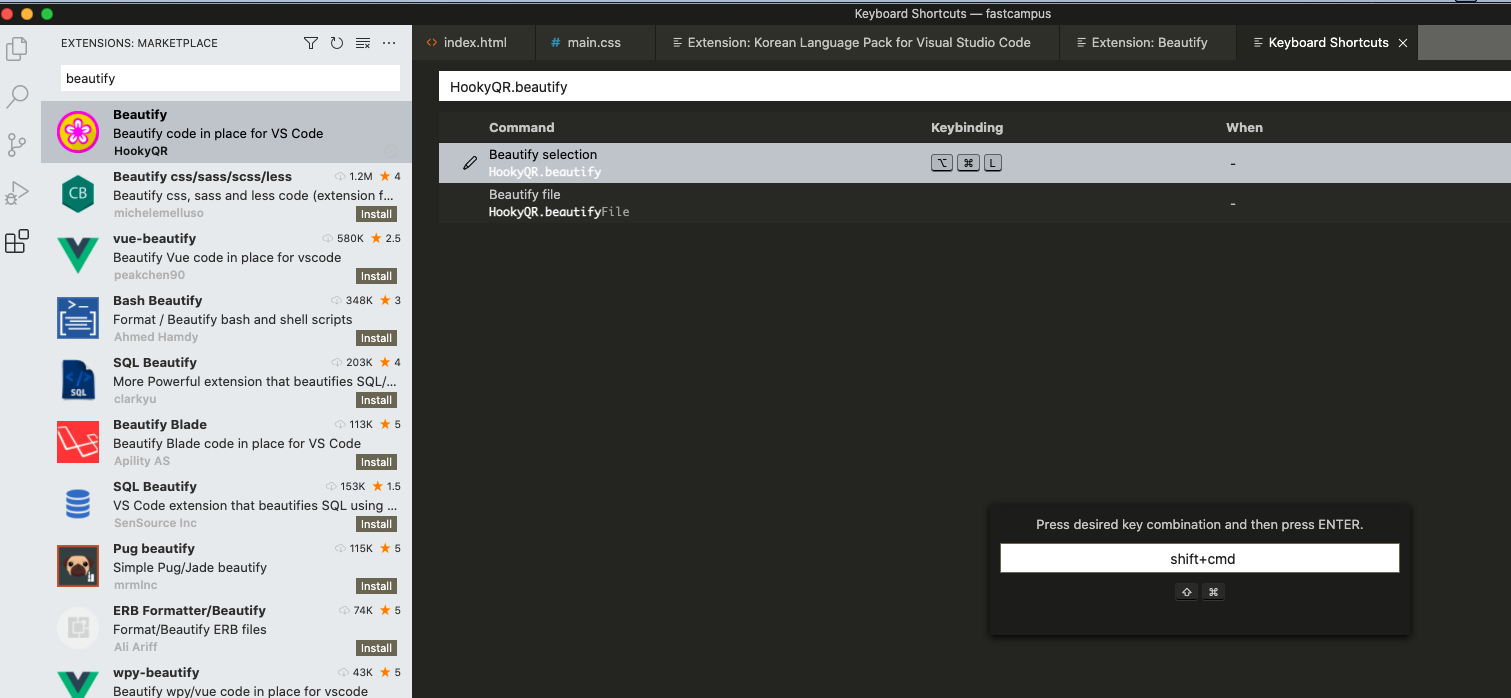The width and height of the screenshot is (1511, 698).
Task: Click the Extensions: Marketplace panel title
Action: coord(139,43)
